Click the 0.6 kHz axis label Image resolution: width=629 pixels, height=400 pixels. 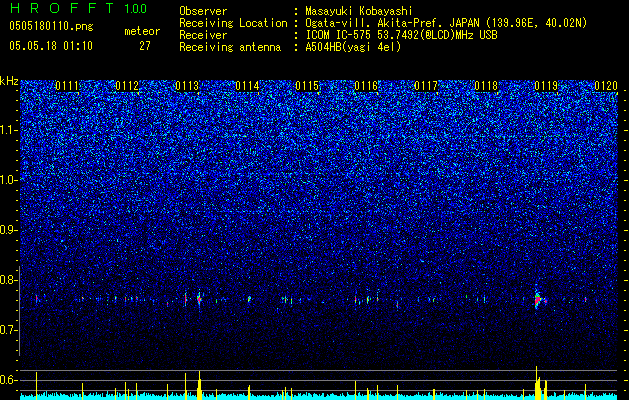(7, 380)
